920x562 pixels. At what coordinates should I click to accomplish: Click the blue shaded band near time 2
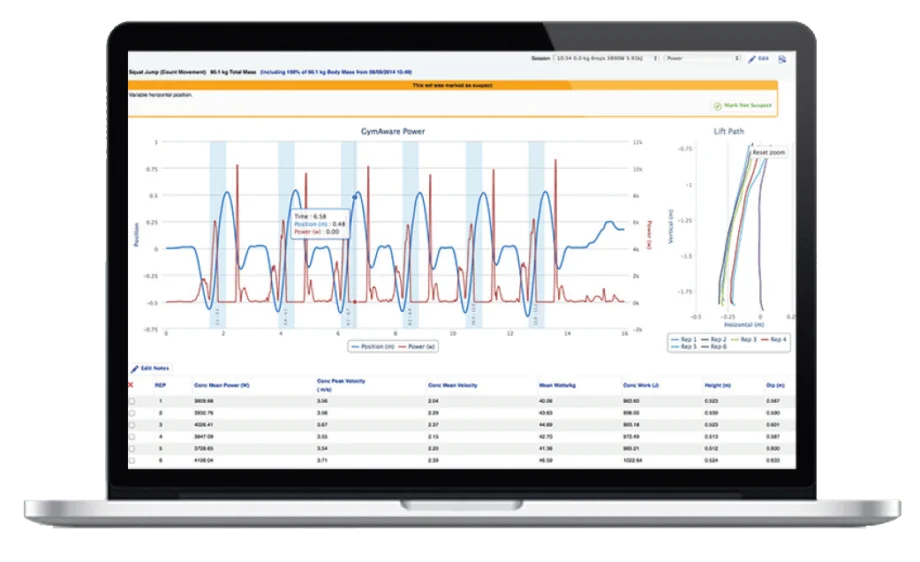coord(218,235)
